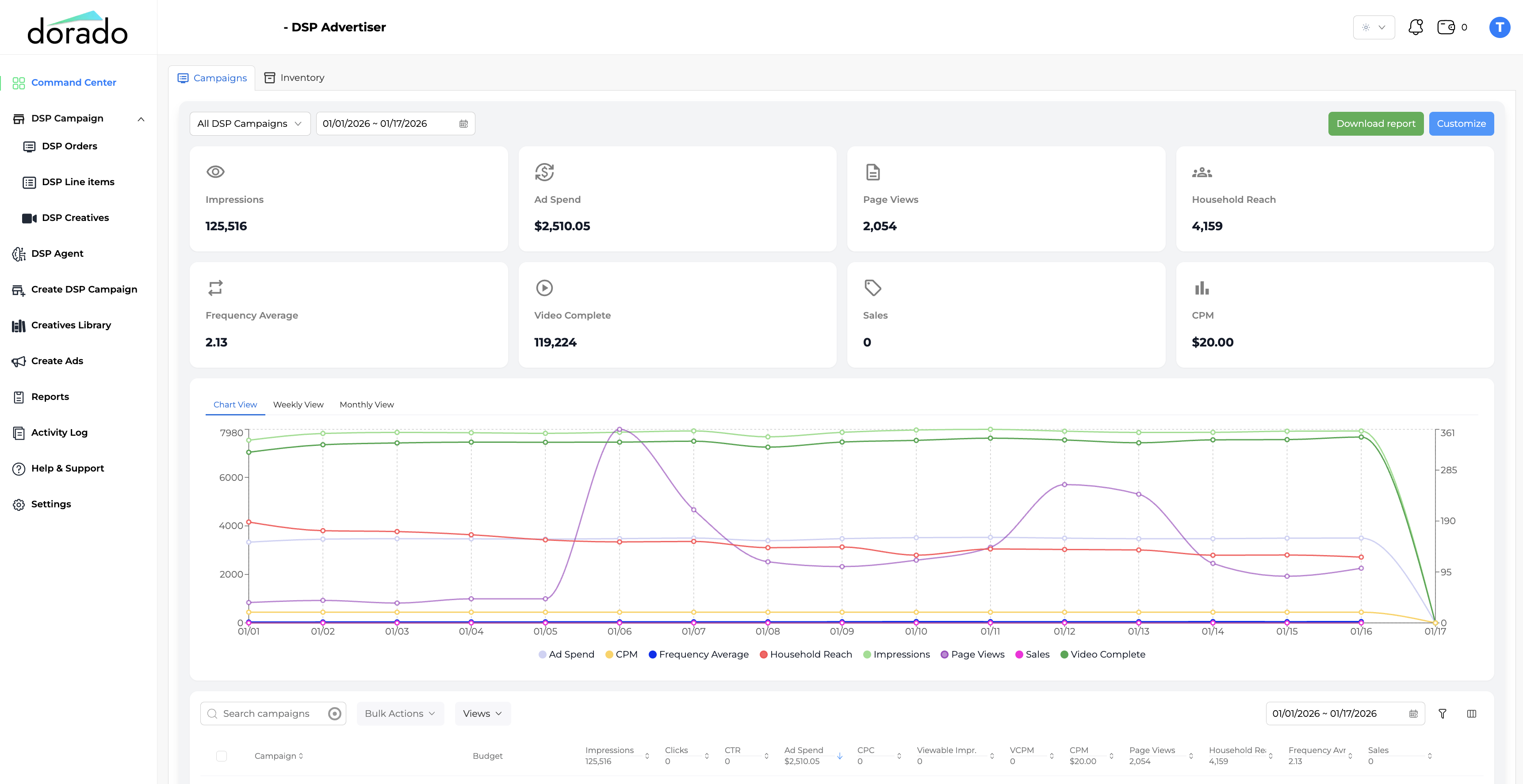Open the wallet balance icon
Viewport: 1523px width, 784px height.
[x=1446, y=27]
